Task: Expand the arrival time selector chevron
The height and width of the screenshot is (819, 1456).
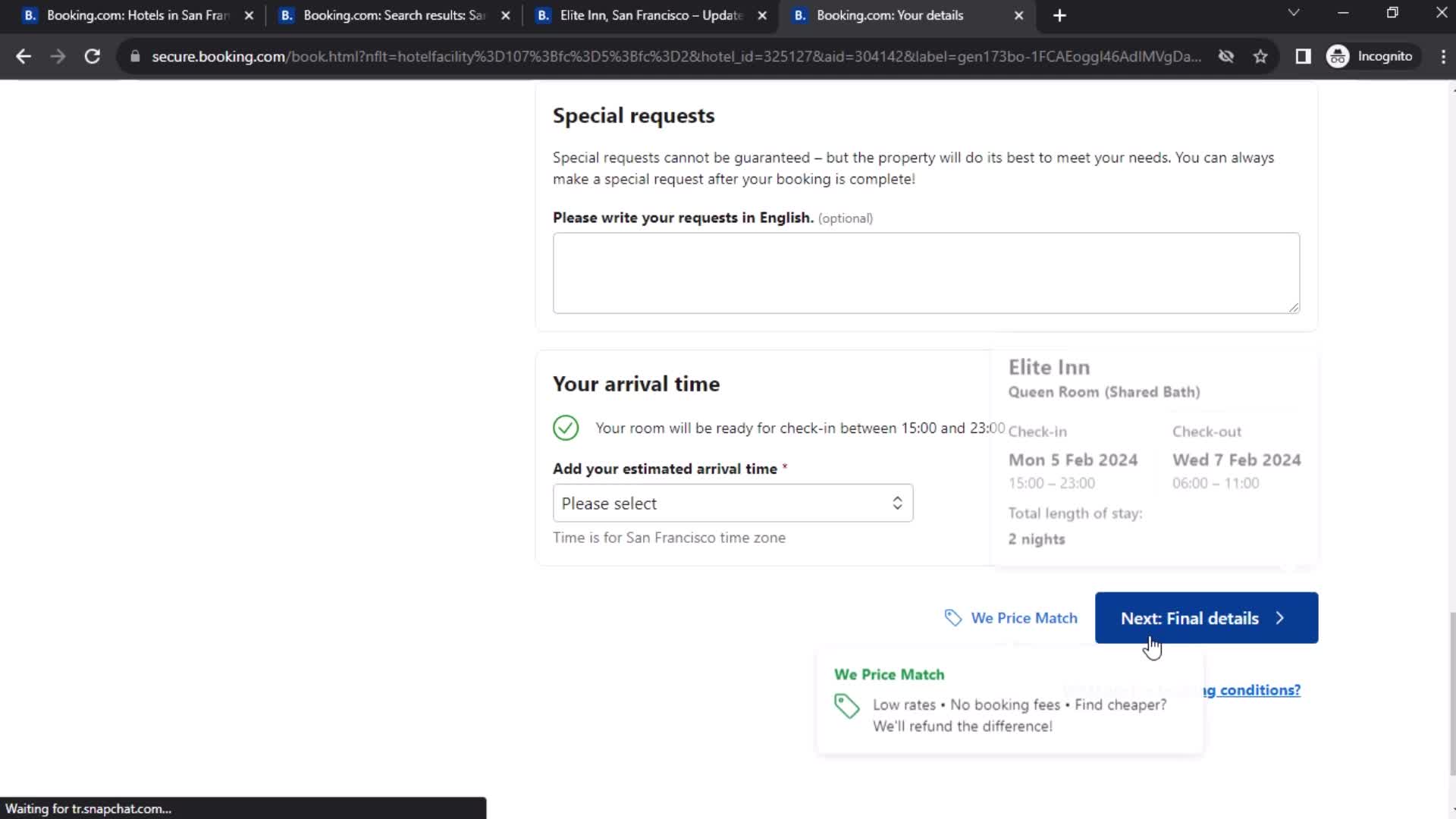Action: tap(896, 503)
